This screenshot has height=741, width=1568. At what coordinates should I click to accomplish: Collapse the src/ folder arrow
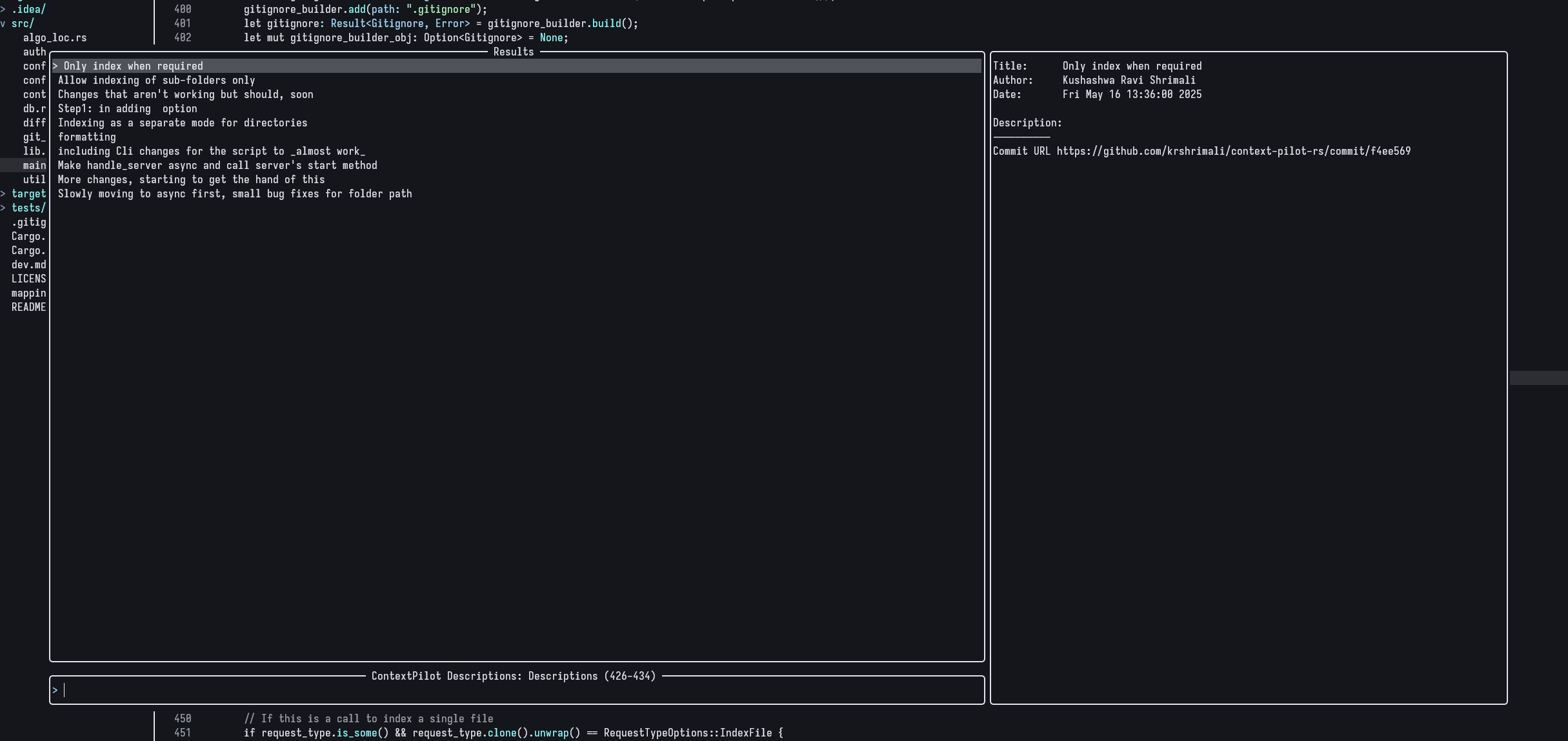pyautogui.click(x=3, y=24)
